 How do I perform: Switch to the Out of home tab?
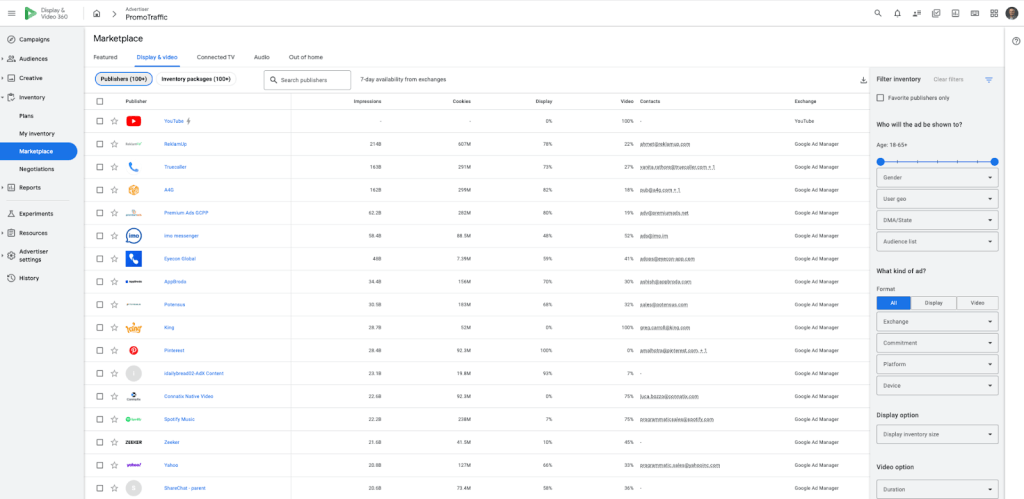coord(306,57)
